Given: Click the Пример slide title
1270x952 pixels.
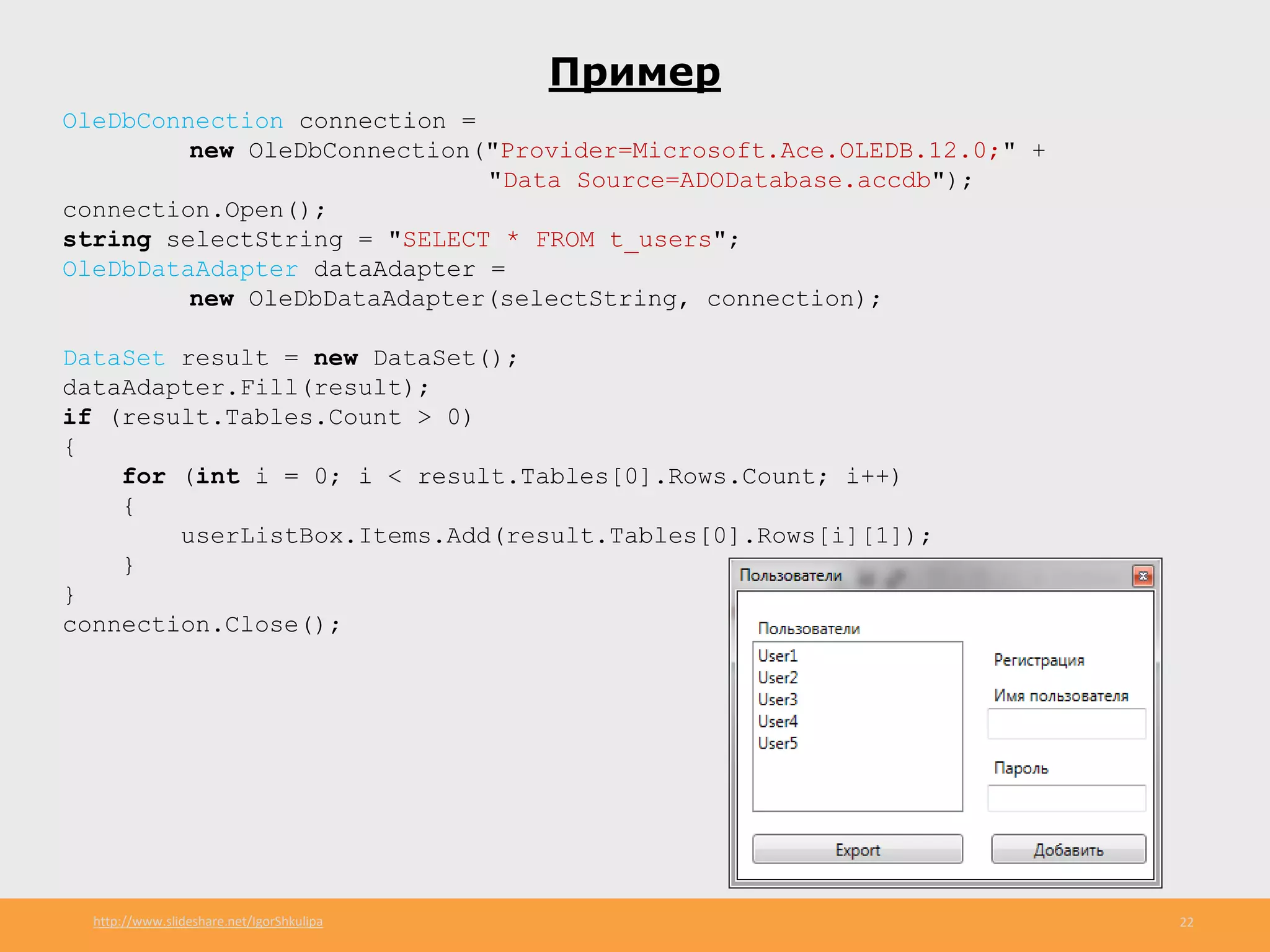Looking at the screenshot, I should pos(634,73).
